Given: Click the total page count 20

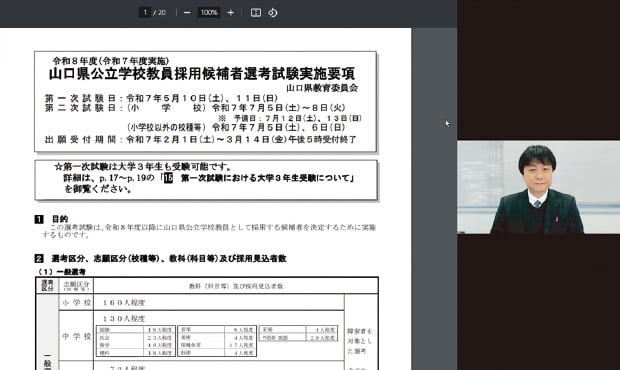Looking at the screenshot, I should coord(162,13).
